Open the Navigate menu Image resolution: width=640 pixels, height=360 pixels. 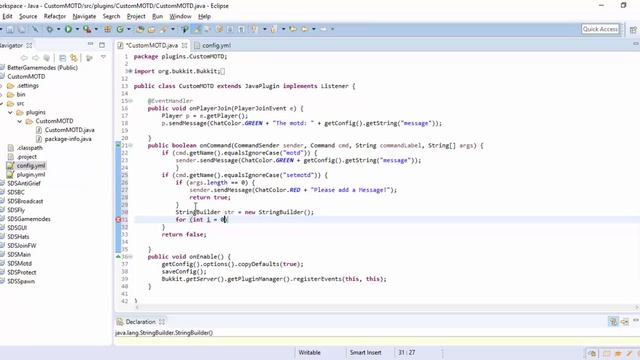coord(84,16)
